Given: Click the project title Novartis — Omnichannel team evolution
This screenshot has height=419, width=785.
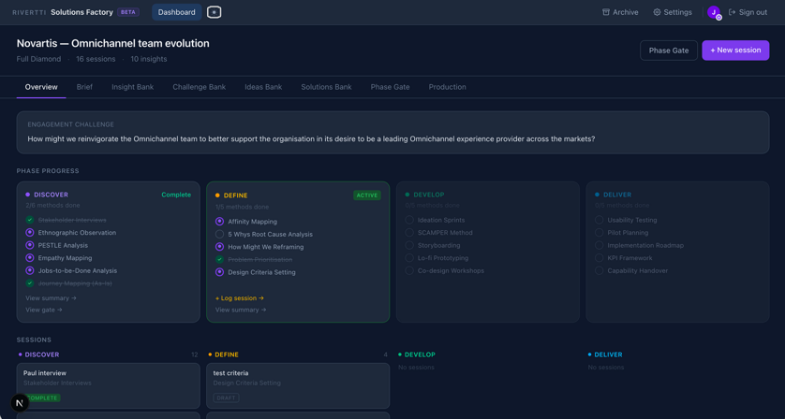Looking at the screenshot, I should (x=113, y=44).
